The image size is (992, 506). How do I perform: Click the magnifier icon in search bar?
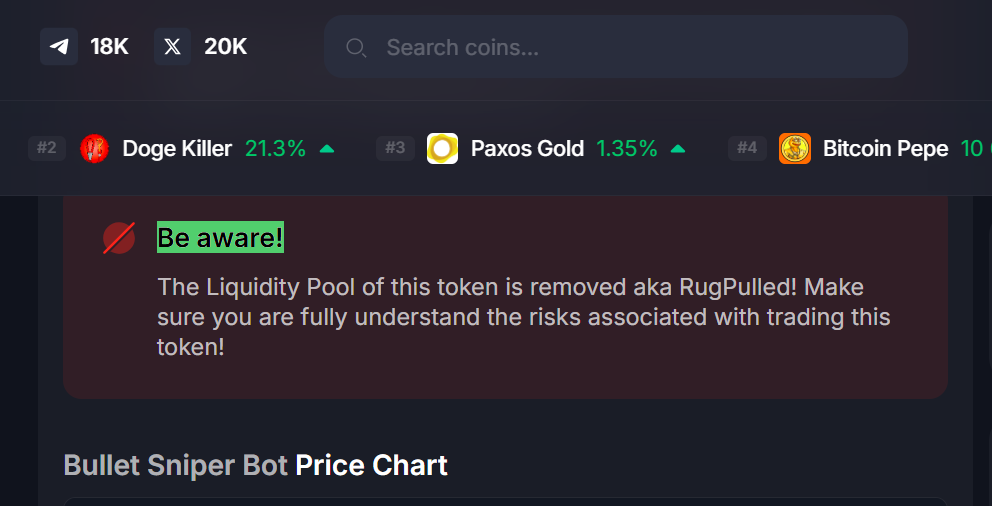click(355, 47)
